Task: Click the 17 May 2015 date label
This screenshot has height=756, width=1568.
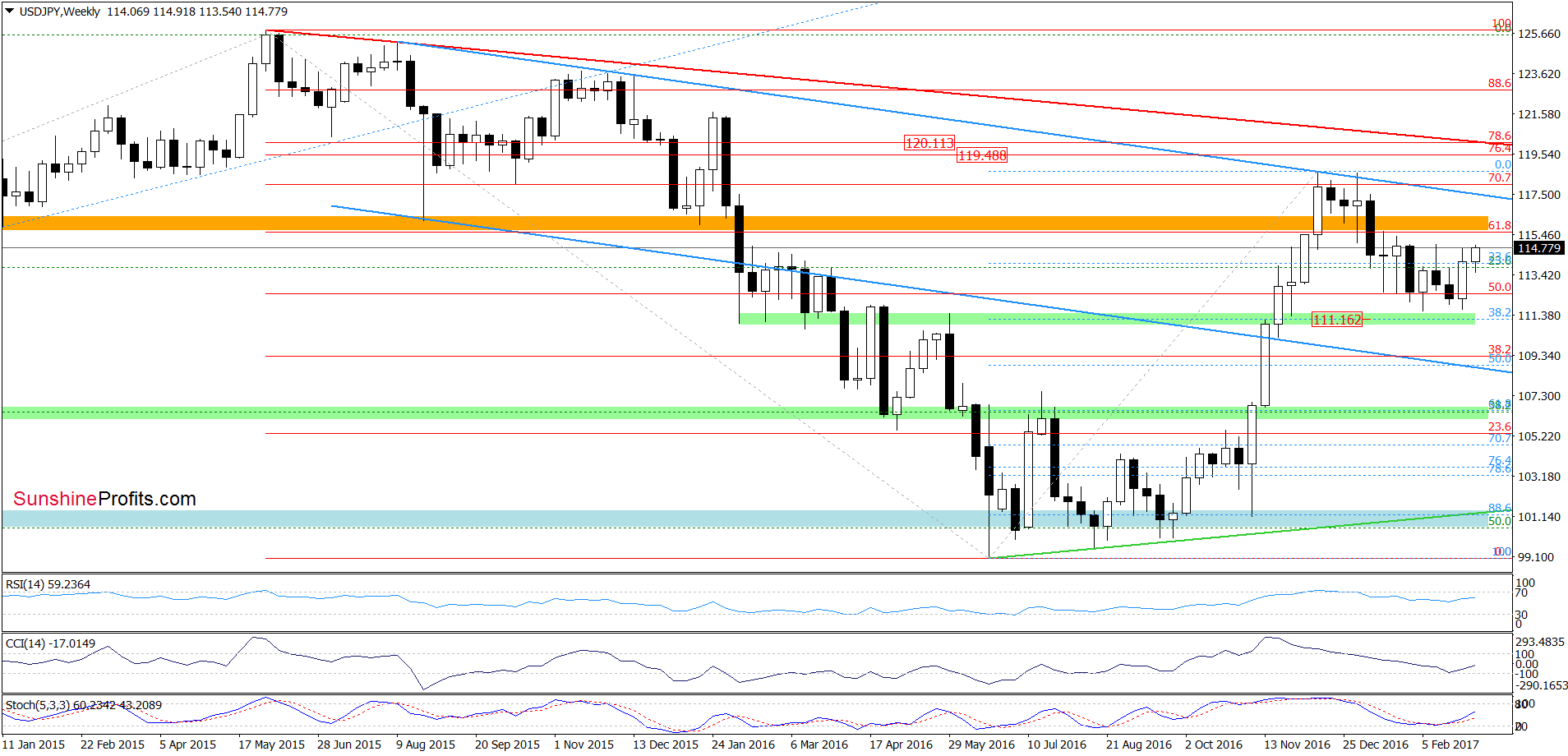Action: pyautogui.click(x=272, y=744)
